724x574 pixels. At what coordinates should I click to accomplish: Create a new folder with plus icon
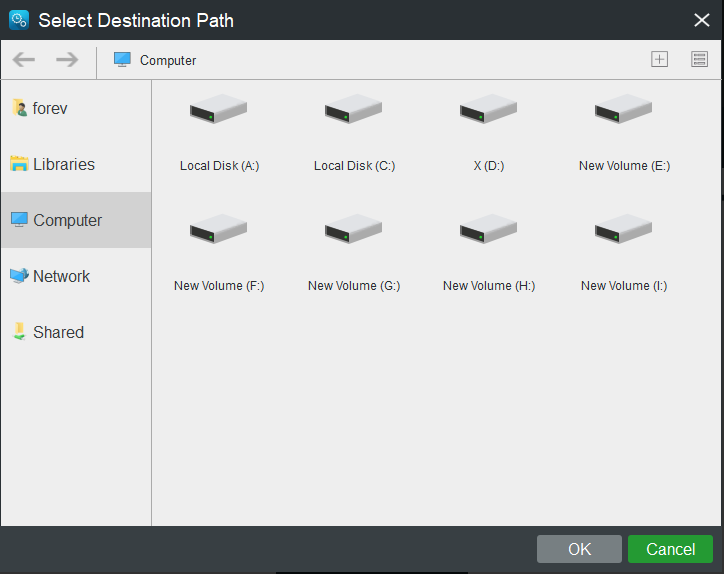[x=659, y=59]
